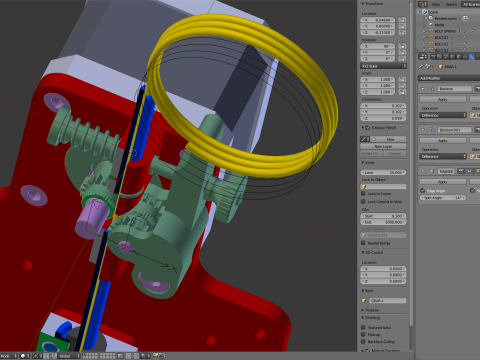This screenshot has width=480, height=360.
Task: Open the outliner Search menu
Action: click(451, 4)
